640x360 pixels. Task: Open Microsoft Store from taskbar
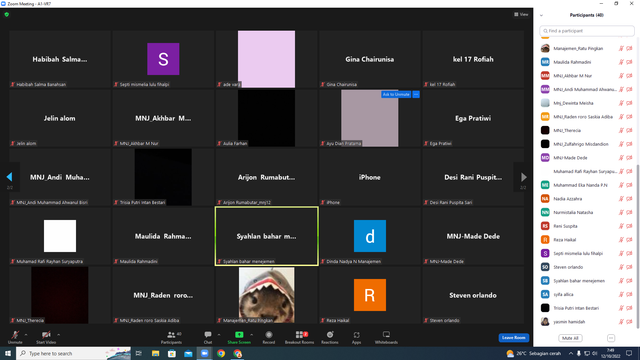pos(172,353)
